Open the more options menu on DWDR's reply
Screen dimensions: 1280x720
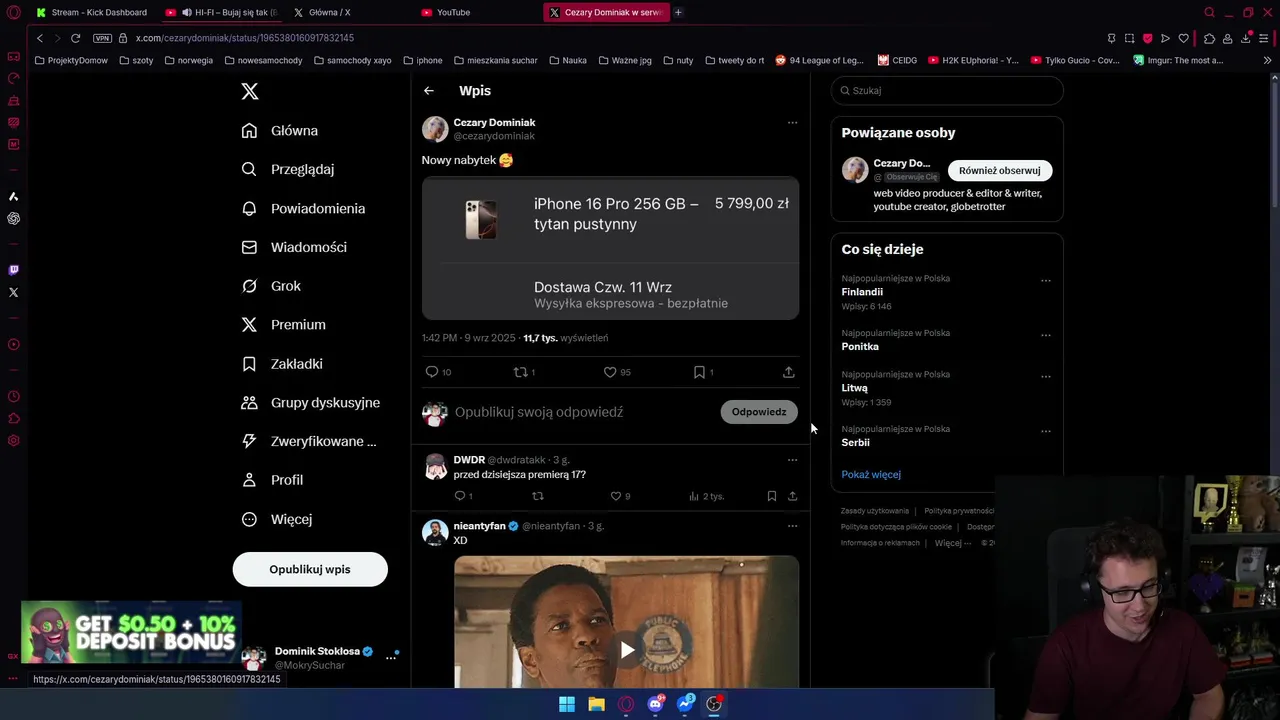pyautogui.click(x=792, y=460)
